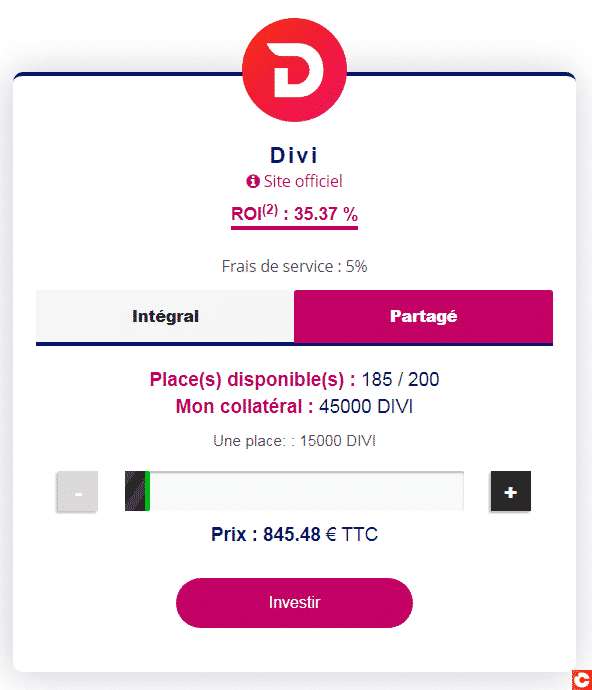Click the Investir button
This screenshot has width=592, height=690.
click(294, 602)
